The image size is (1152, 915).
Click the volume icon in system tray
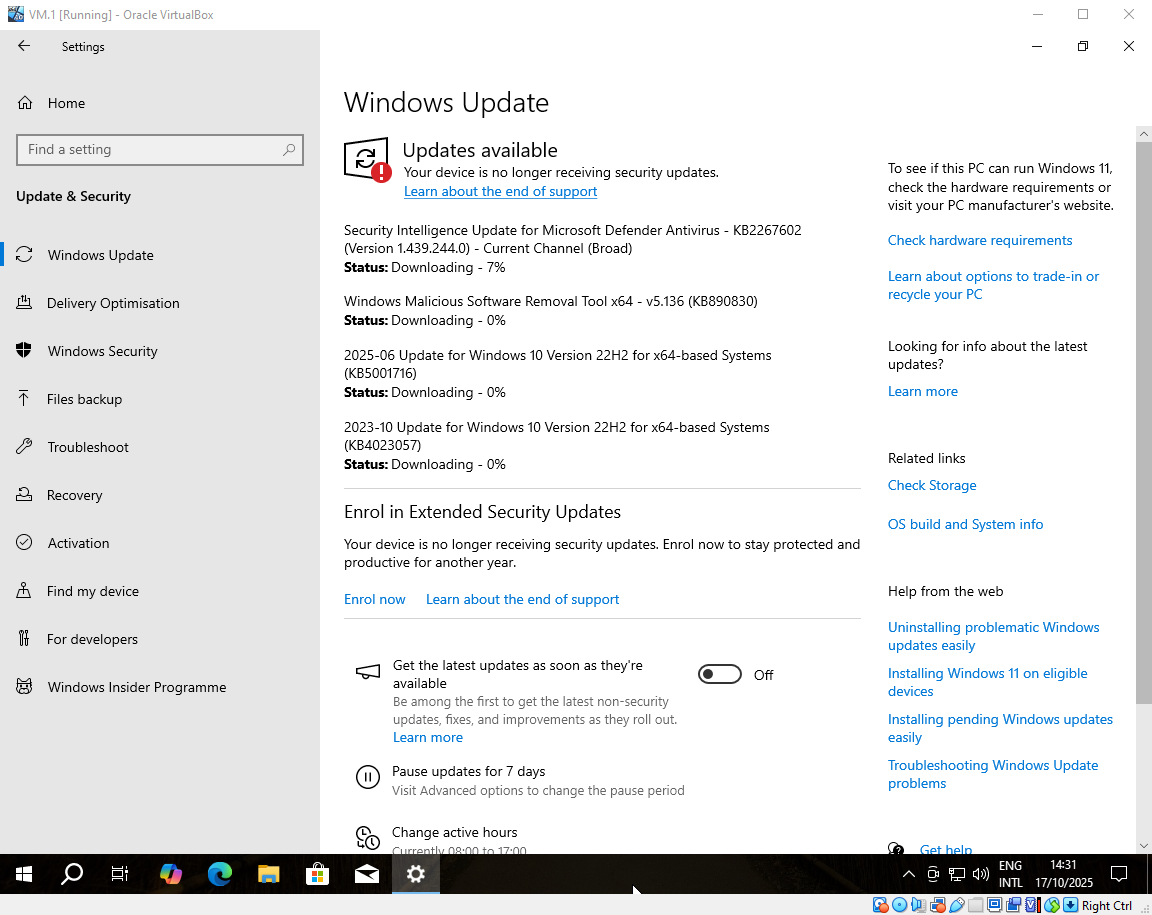coord(981,874)
